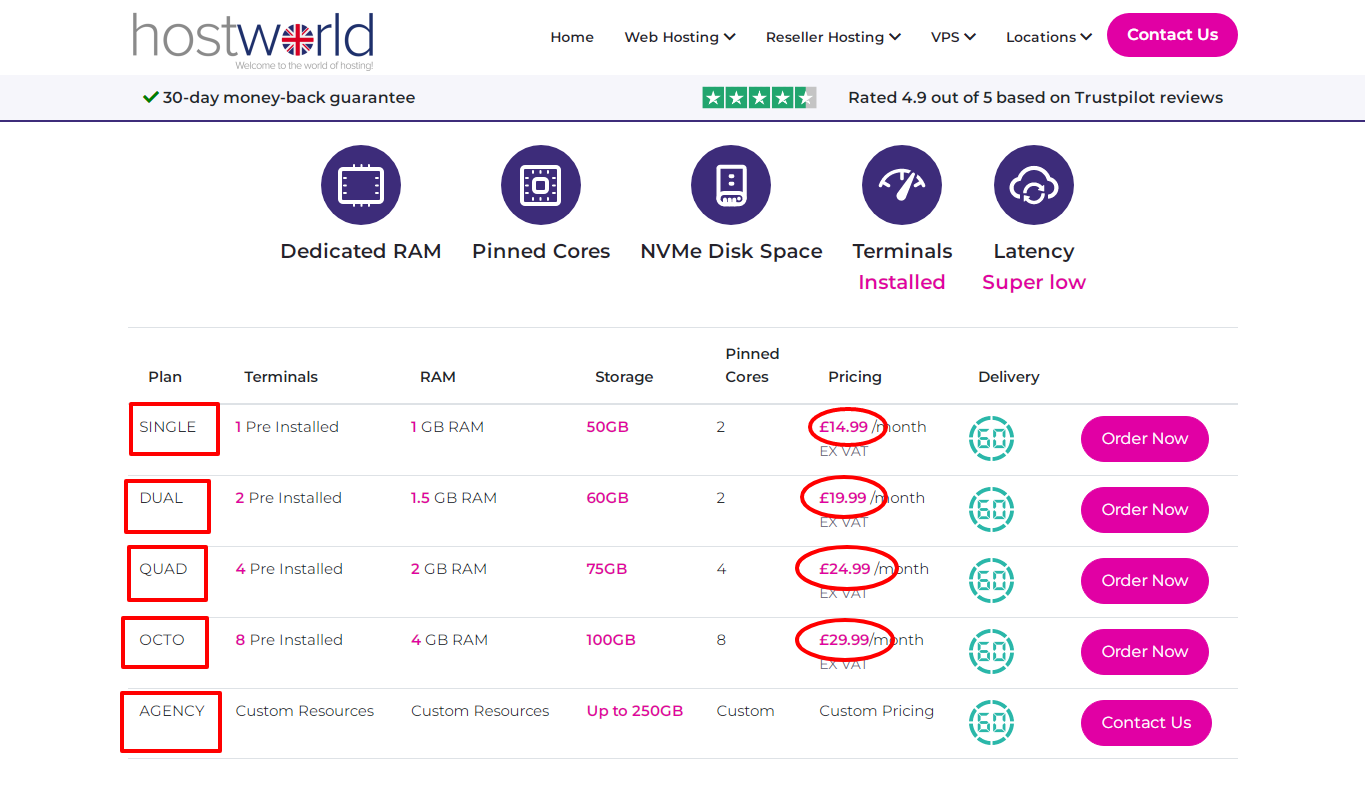1365x802 pixels.
Task: Order the QUAD plan with Order Now
Action: (x=1145, y=581)
